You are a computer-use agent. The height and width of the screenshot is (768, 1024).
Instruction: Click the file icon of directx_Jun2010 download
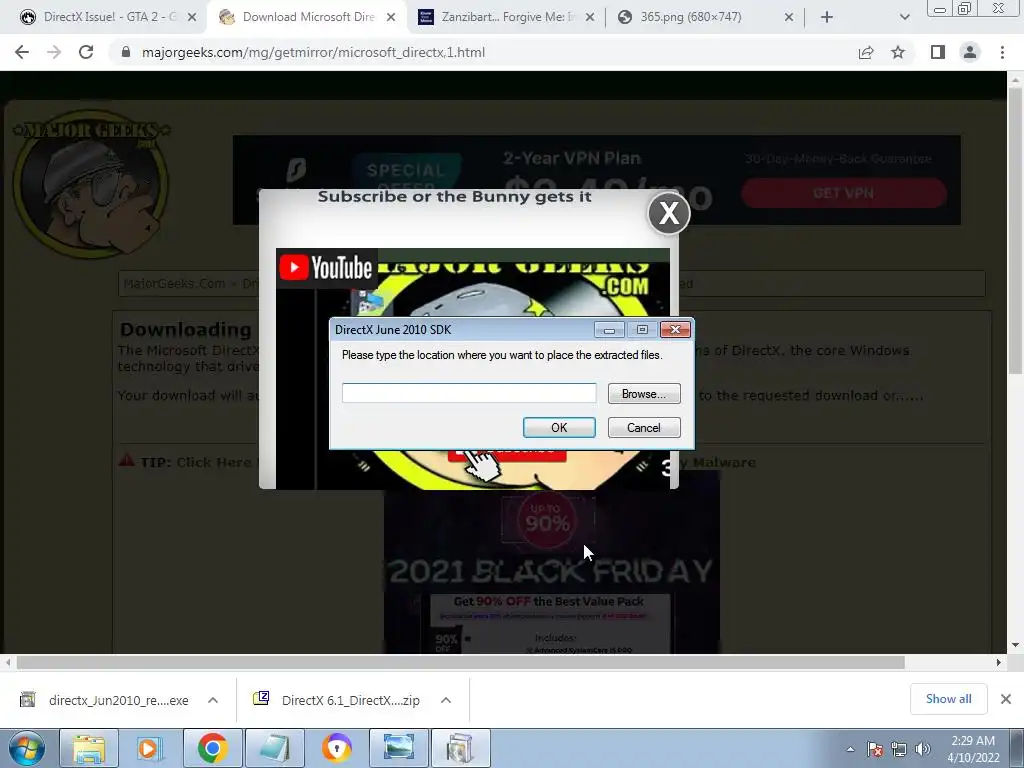tap(27, 699)
